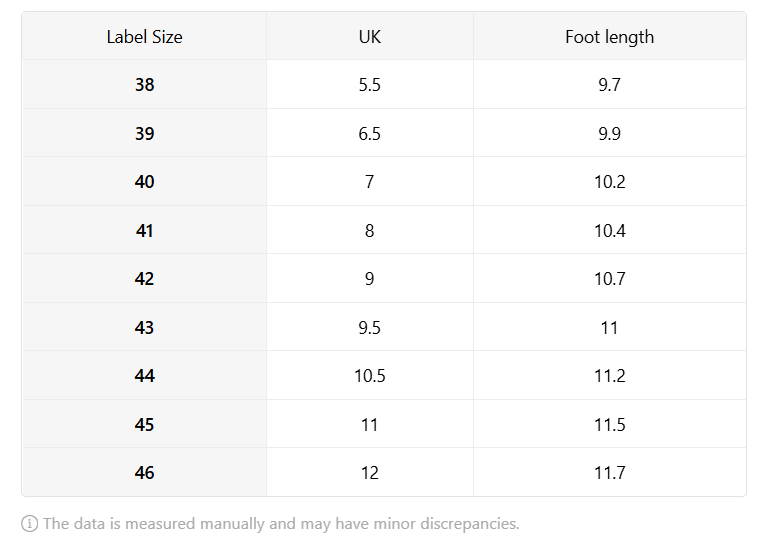Click label size 38 row

384,84
